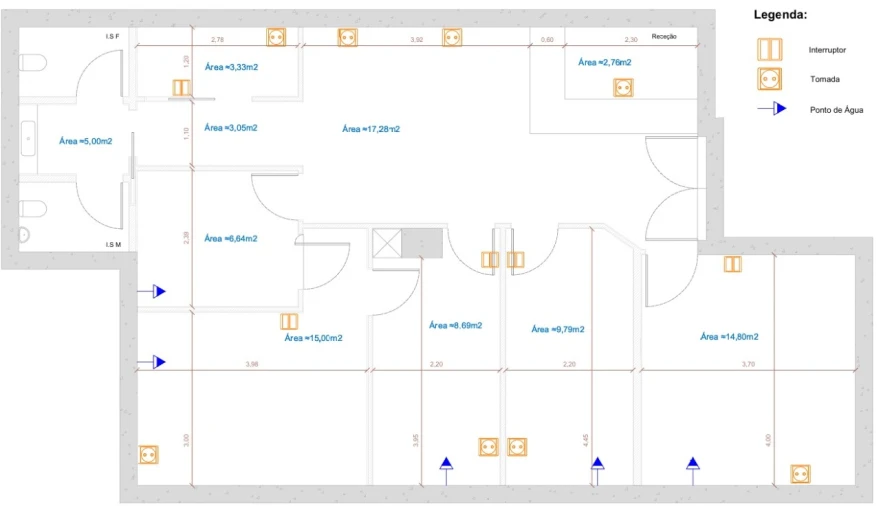Click the '2,20' dimension under the 8,69m2 label
Screen dimensions: 881x506
point(437,364)
